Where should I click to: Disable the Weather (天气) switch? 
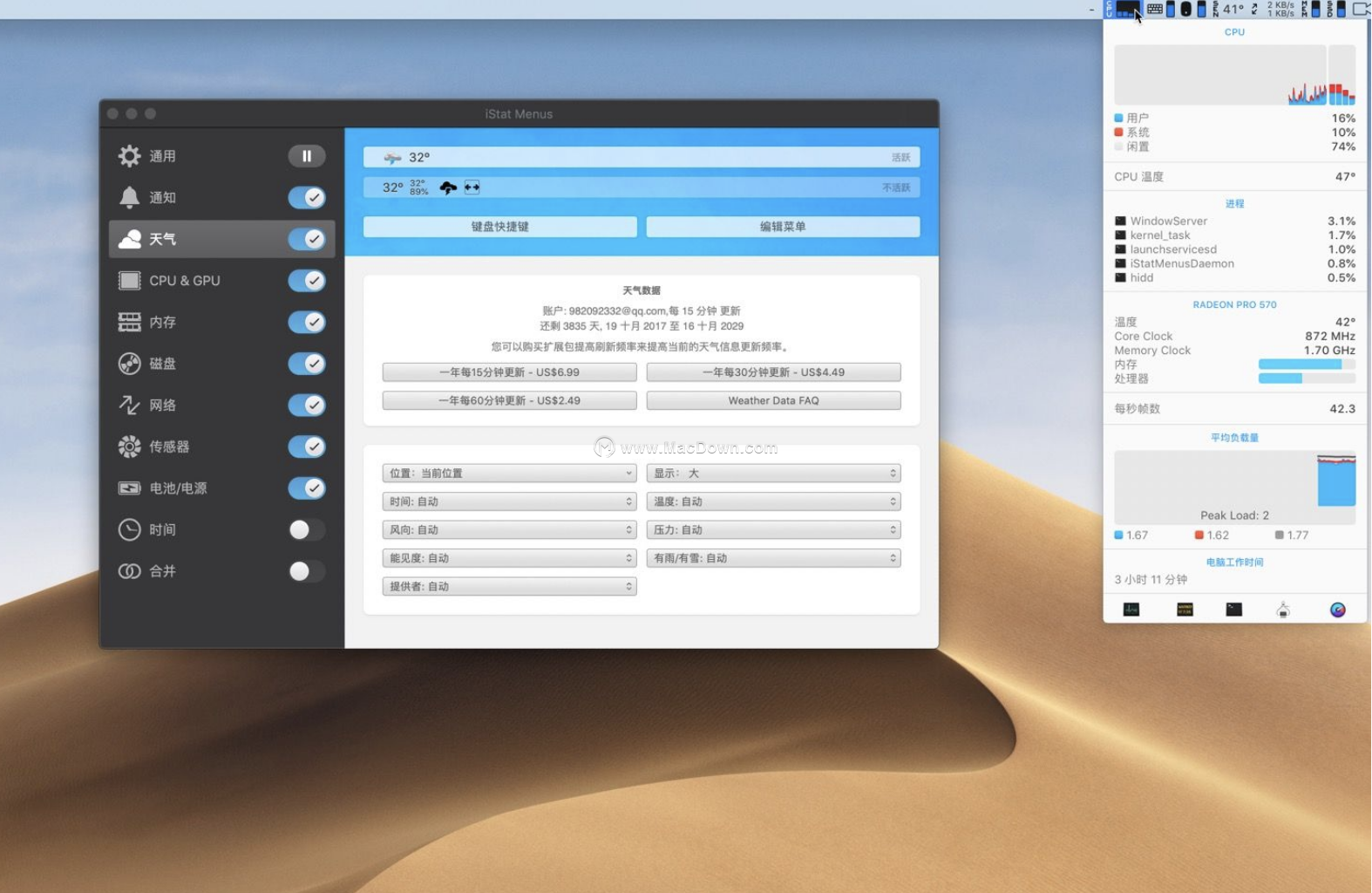point(307,239)
